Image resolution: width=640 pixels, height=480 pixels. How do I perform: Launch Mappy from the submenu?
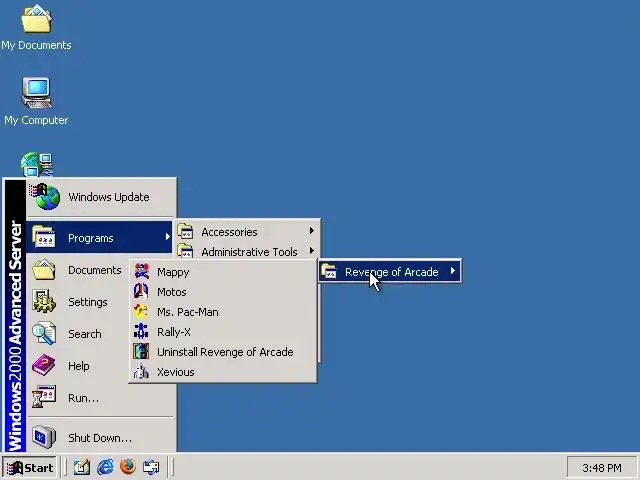pyautogui.click(x=223, y=272)
